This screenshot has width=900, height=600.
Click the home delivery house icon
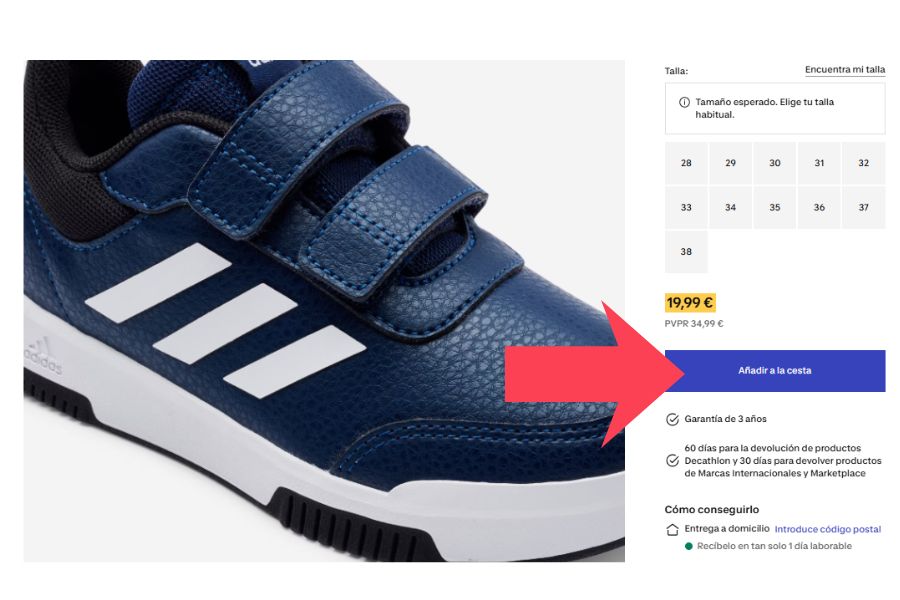point(672,529)
